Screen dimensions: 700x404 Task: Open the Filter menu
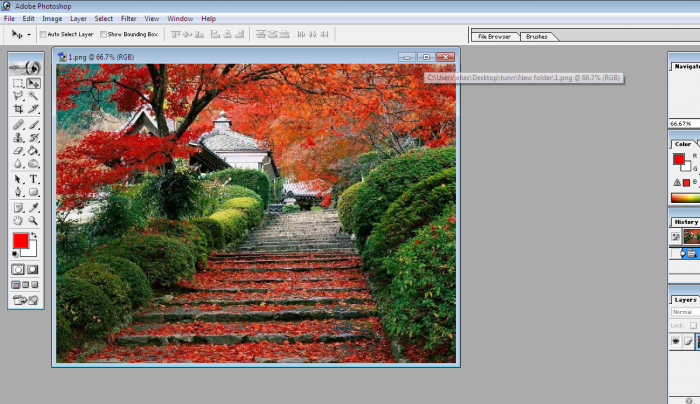pyautogui.click(x=129, y=18)
